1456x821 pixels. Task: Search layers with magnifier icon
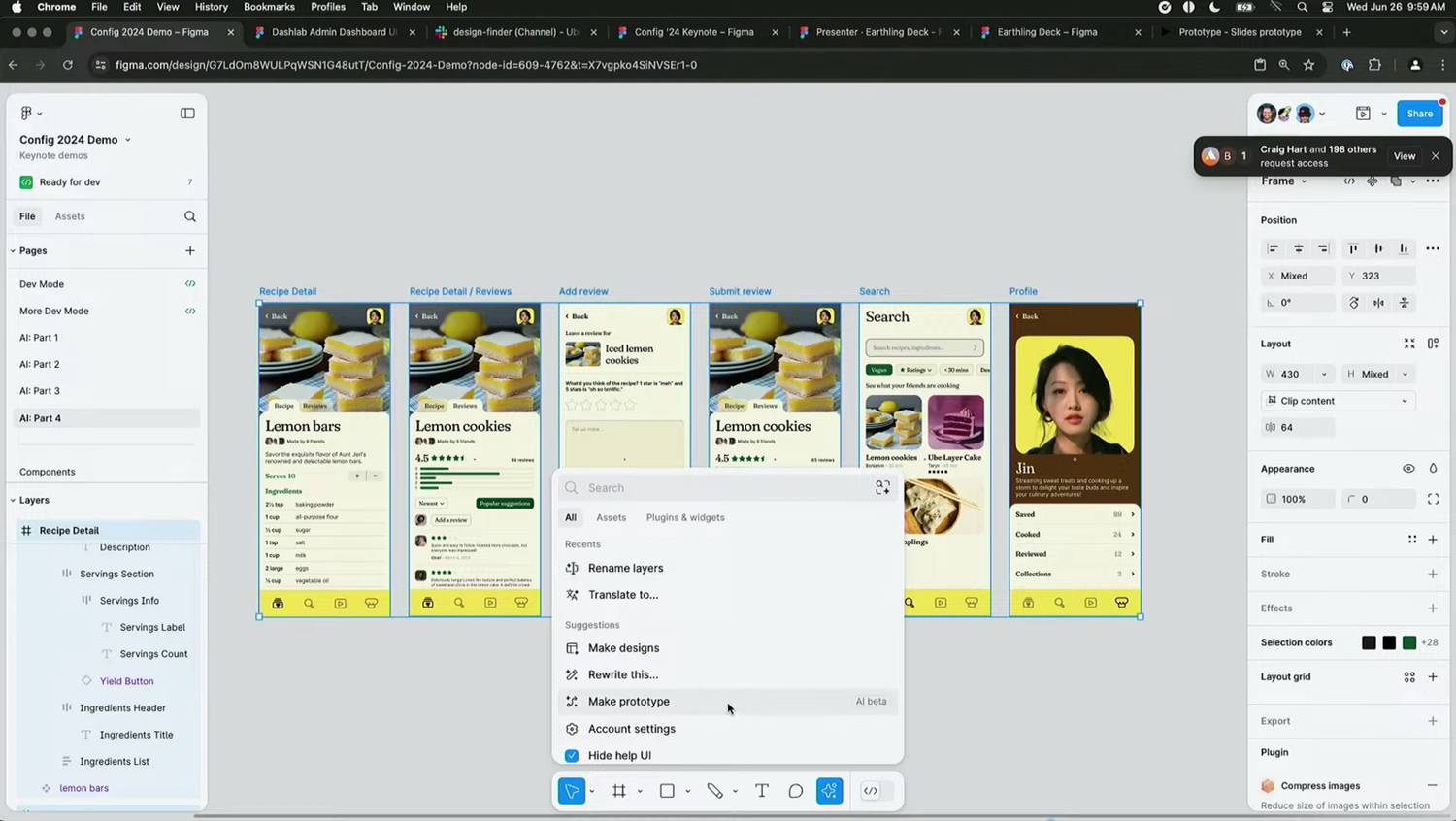tap(190, 216)
